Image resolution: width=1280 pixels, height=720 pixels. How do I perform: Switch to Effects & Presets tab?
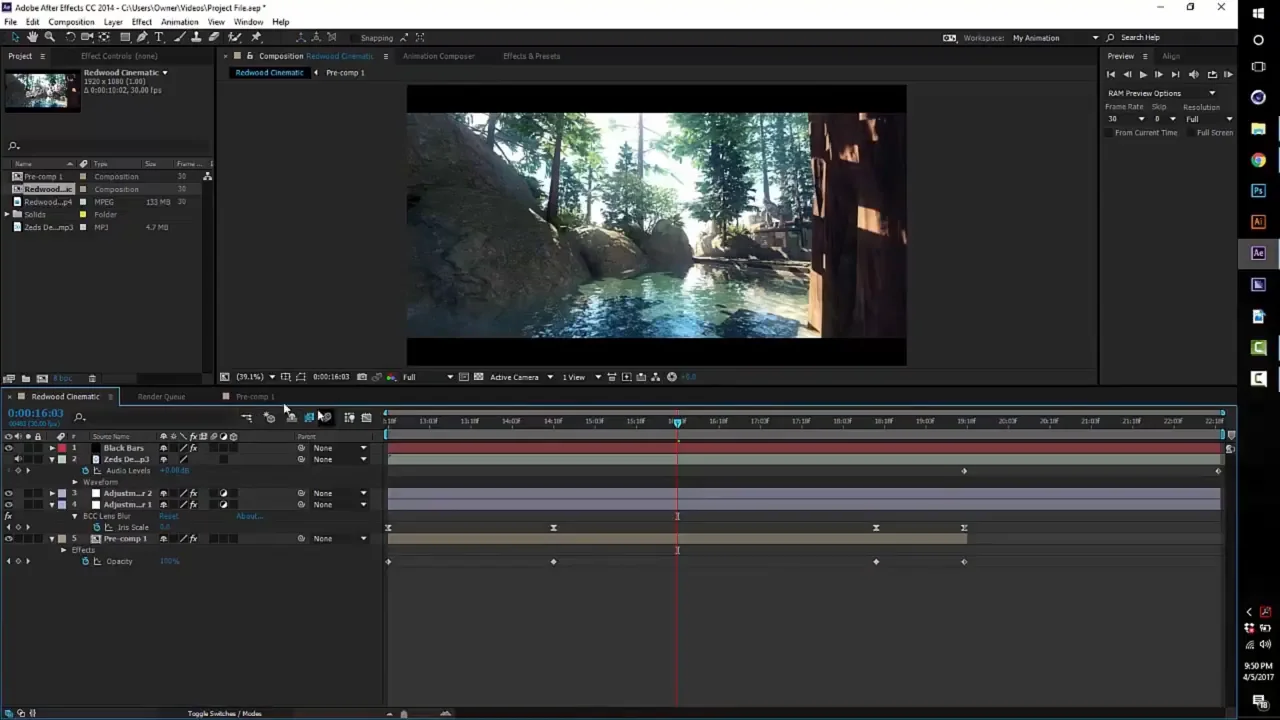[x=531, y=56]
